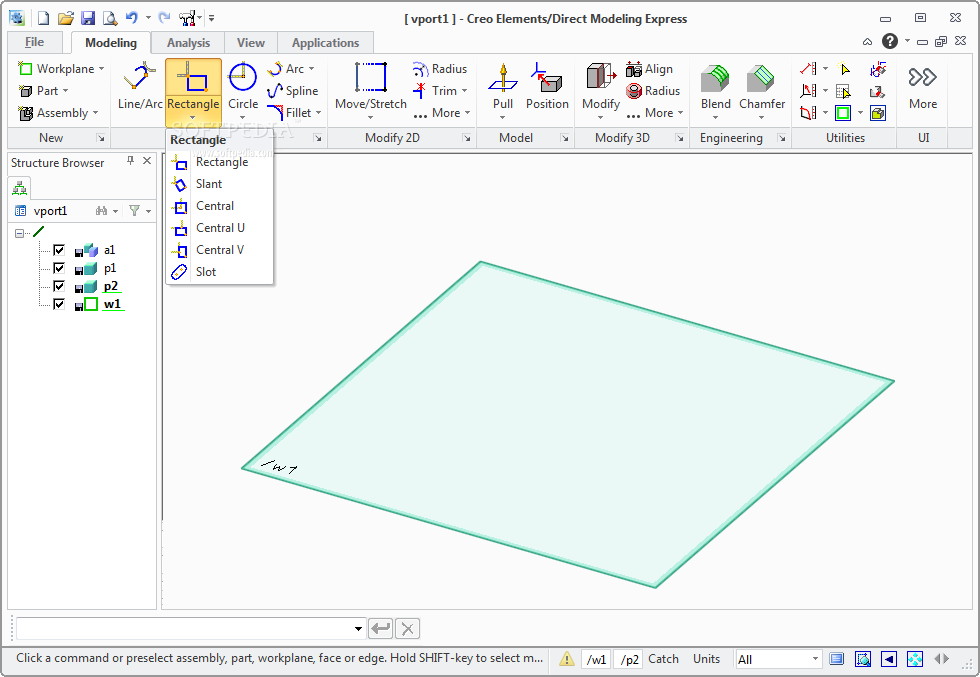Click the Print Preview icon in quick access toolbar
Screen dimensions: 980x677
pos(110,18)
